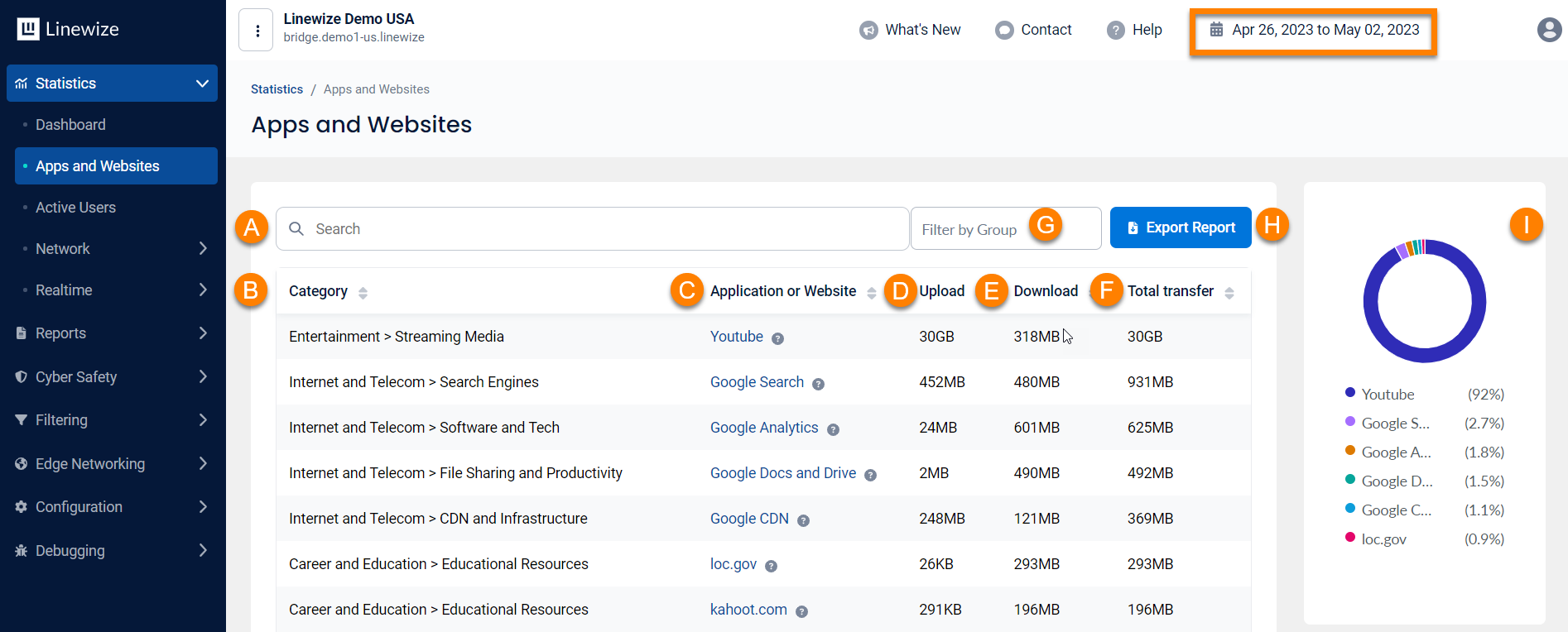Click the Filtering funnel icon
The height and width of the screenshot is (632, 1568).
(x=22, y=420)
